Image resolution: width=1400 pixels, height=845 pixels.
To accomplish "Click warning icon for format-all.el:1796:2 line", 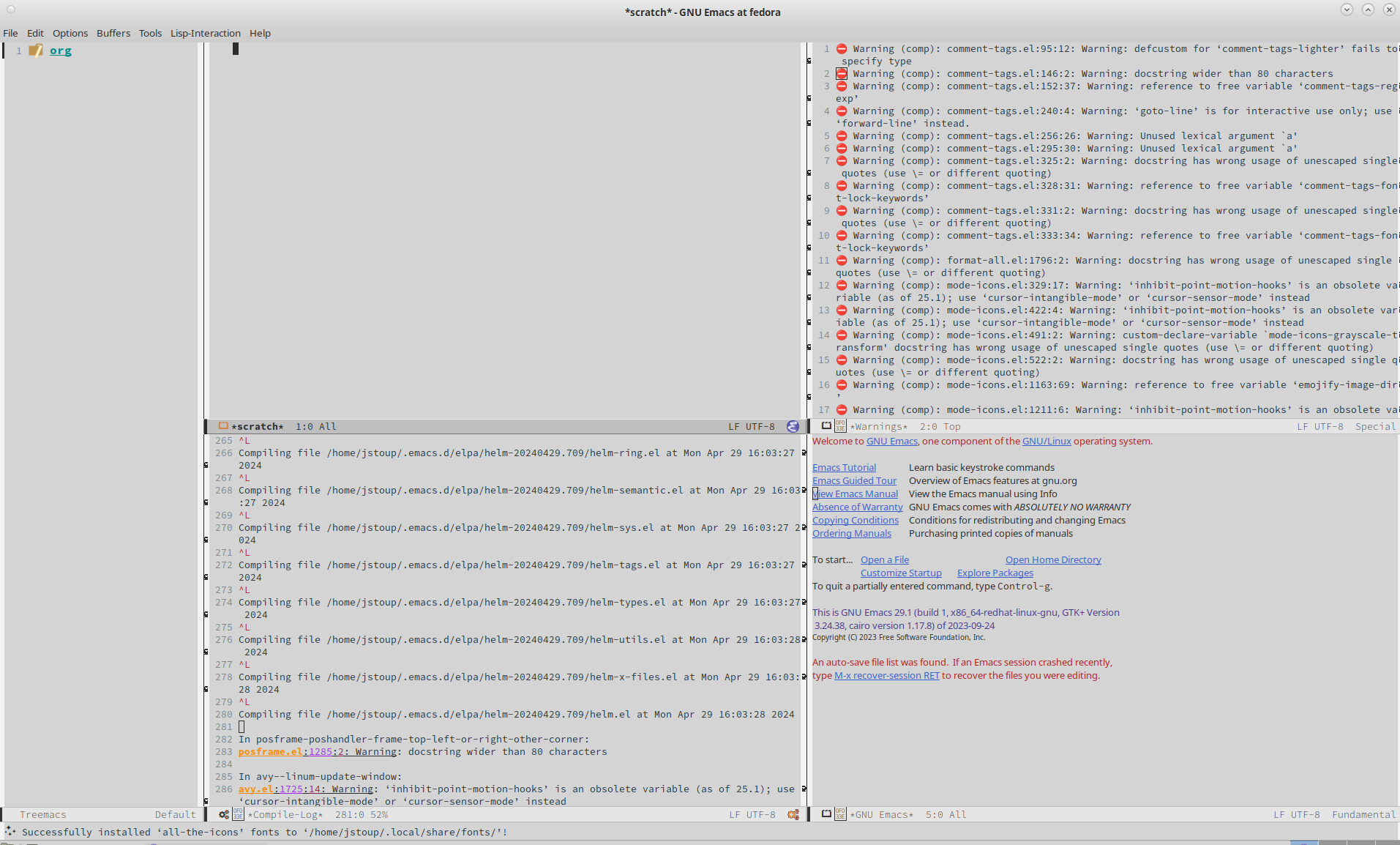I will 842,260.
